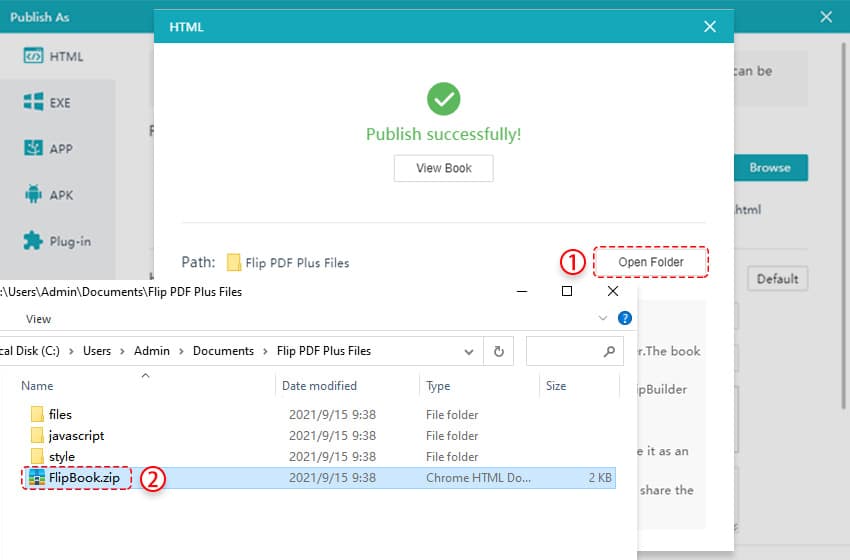Switch to the HTML publish tab
850x560 pixels.
[57, 56]
